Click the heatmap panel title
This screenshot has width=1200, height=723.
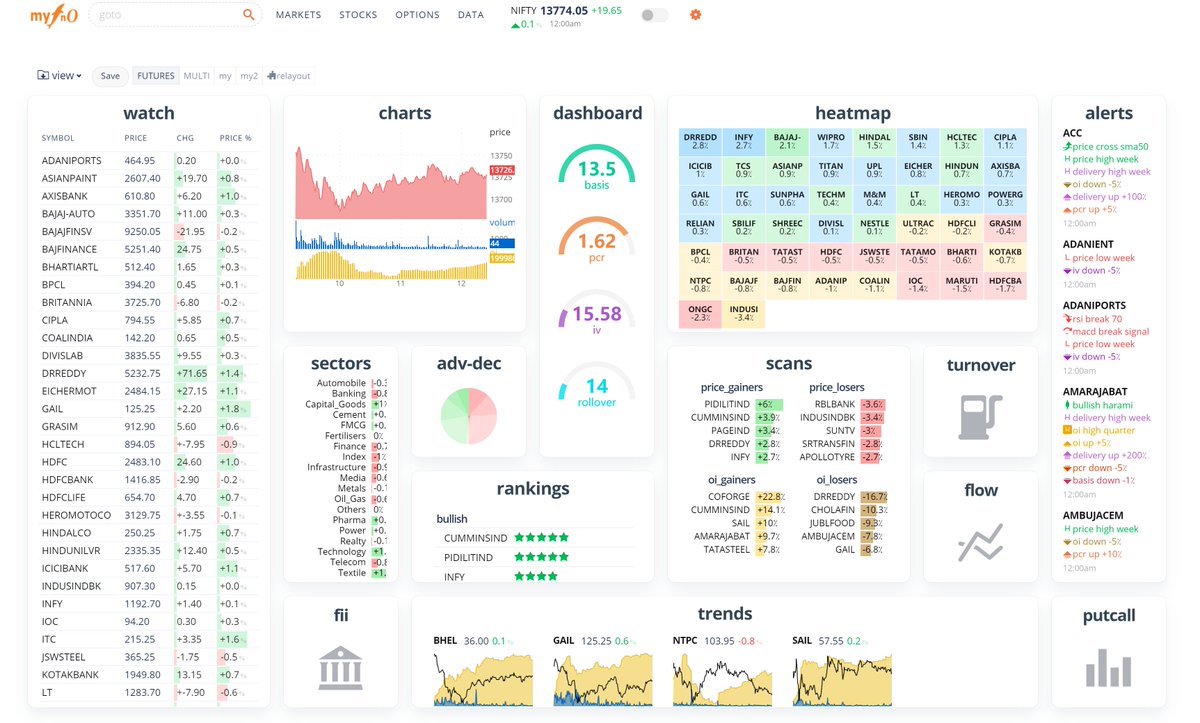pyautogui.click(x=853, y=113)
